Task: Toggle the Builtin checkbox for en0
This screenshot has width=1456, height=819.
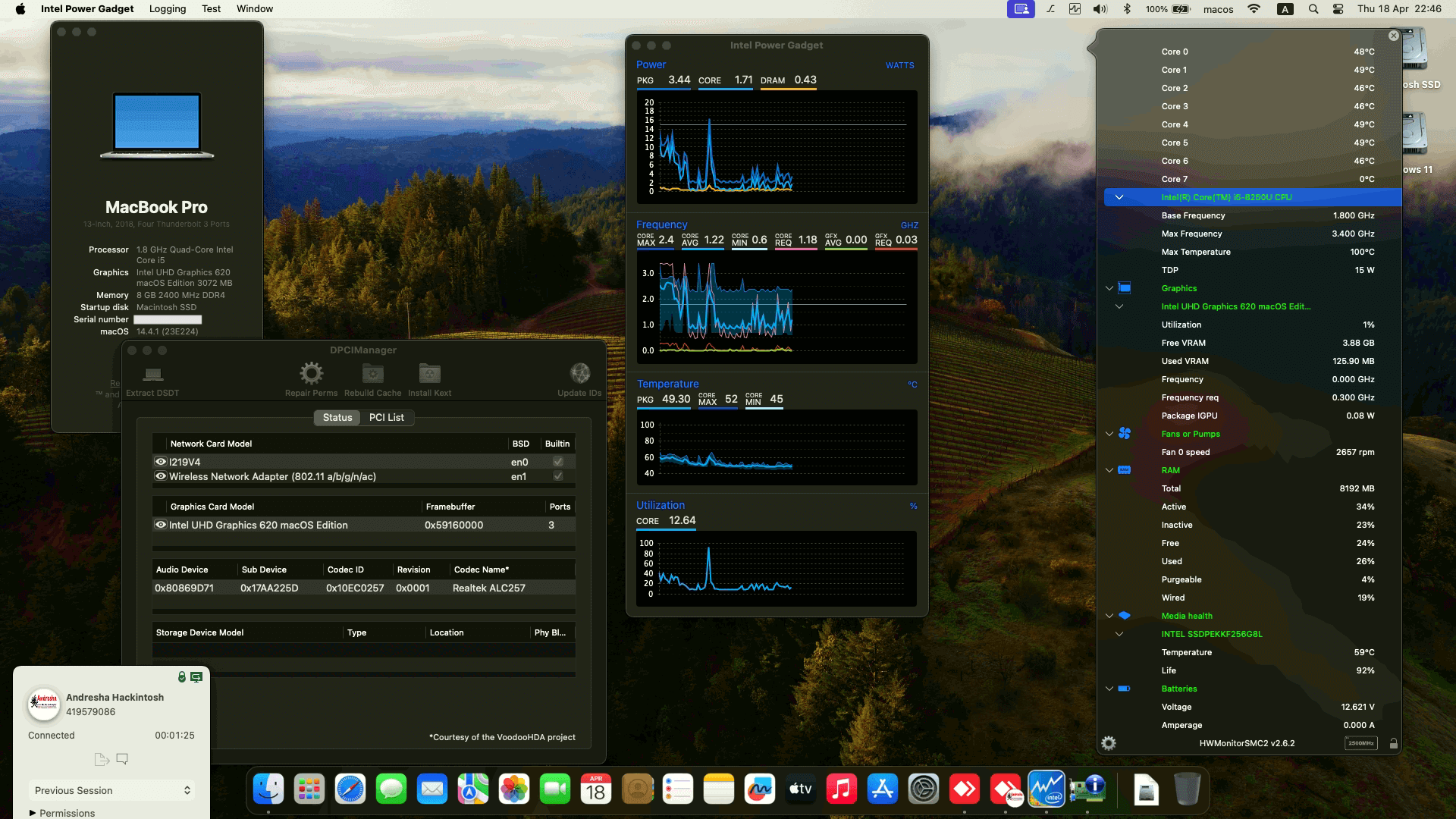Action: pos(557,461)
